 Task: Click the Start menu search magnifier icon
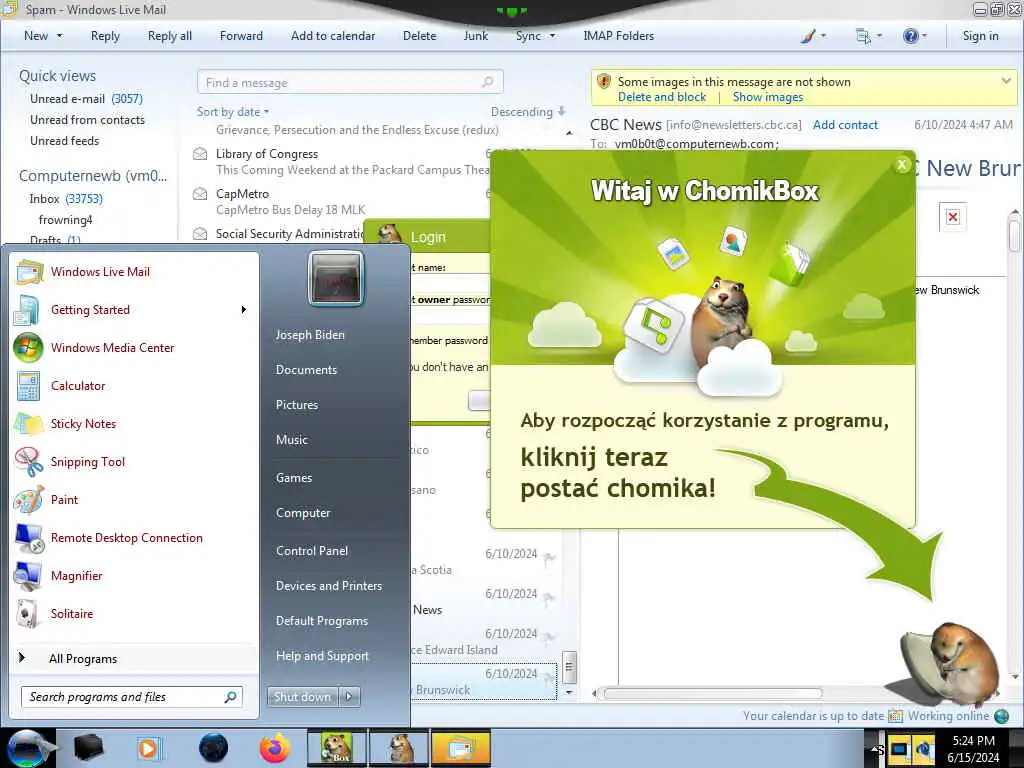[x=230, y=697]
